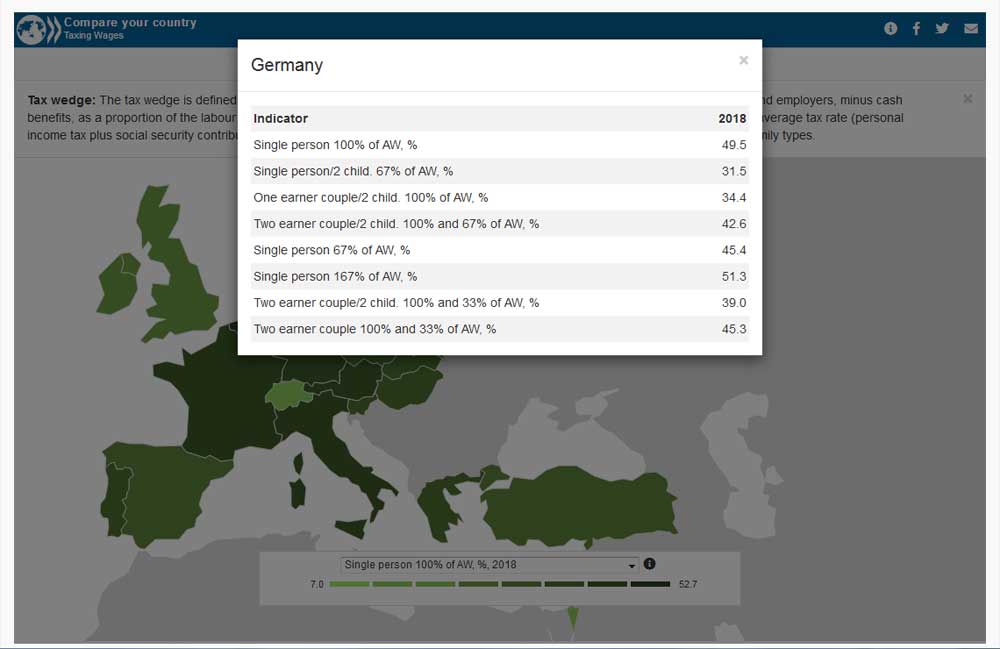Click the Indicator column header
1000x649 pixels.
pyautogui.click(x=281, y=119)
